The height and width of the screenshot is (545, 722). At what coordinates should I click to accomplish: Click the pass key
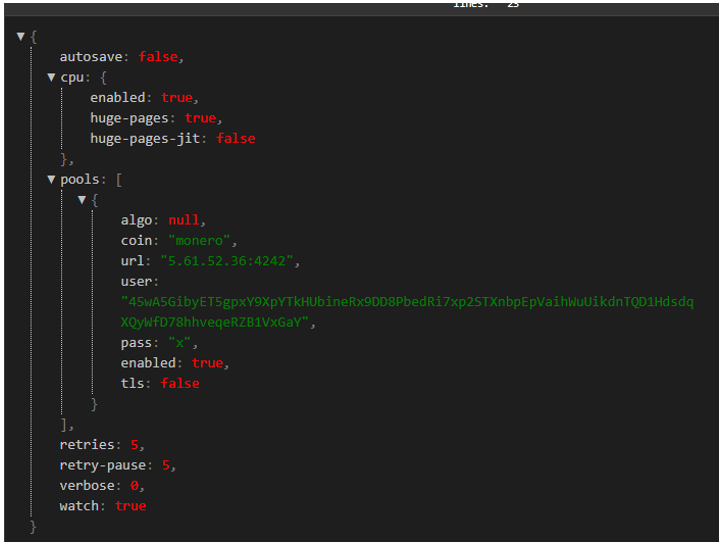click(136, 343)
